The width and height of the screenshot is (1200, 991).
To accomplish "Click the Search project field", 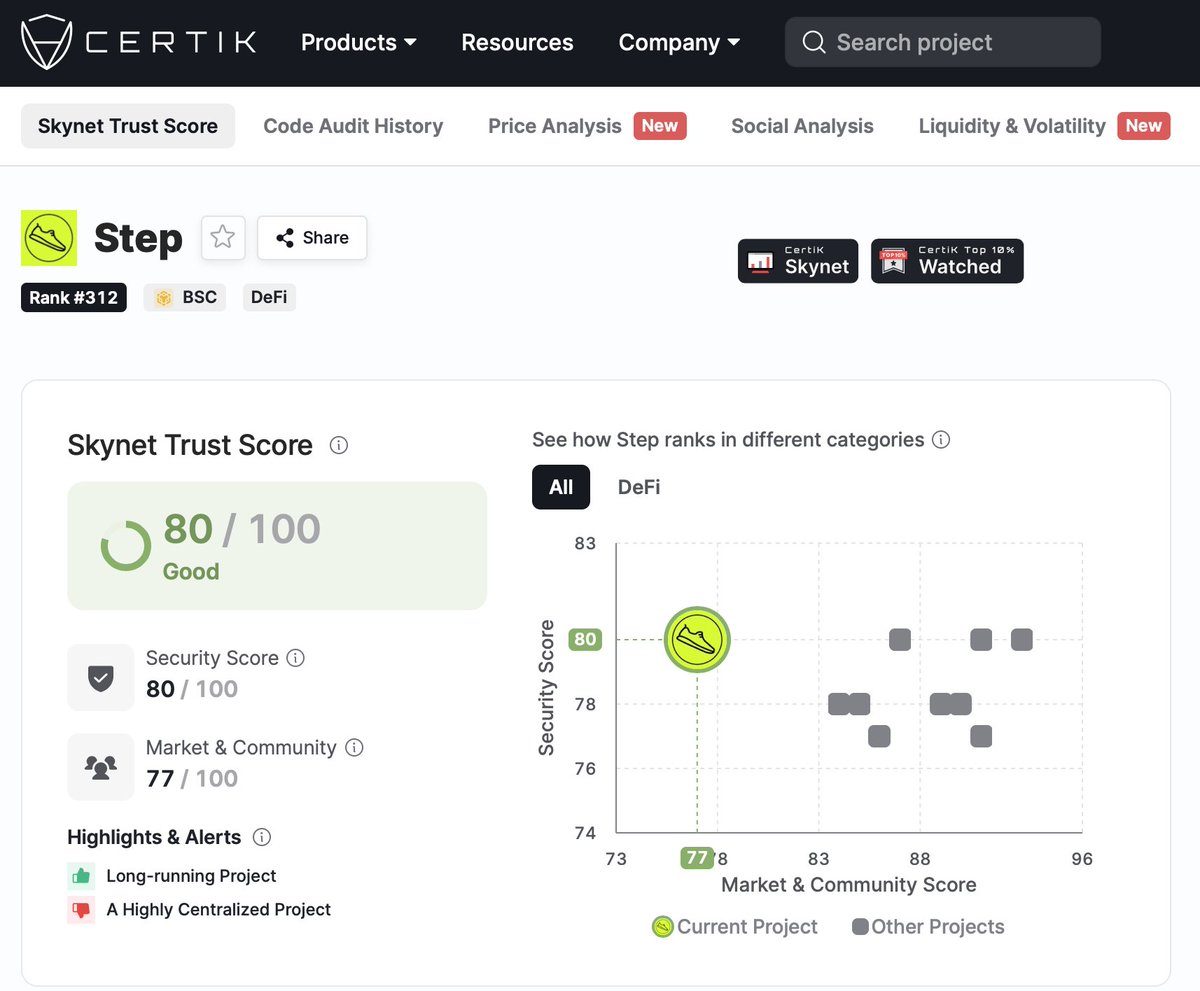I will coord(942,42).
